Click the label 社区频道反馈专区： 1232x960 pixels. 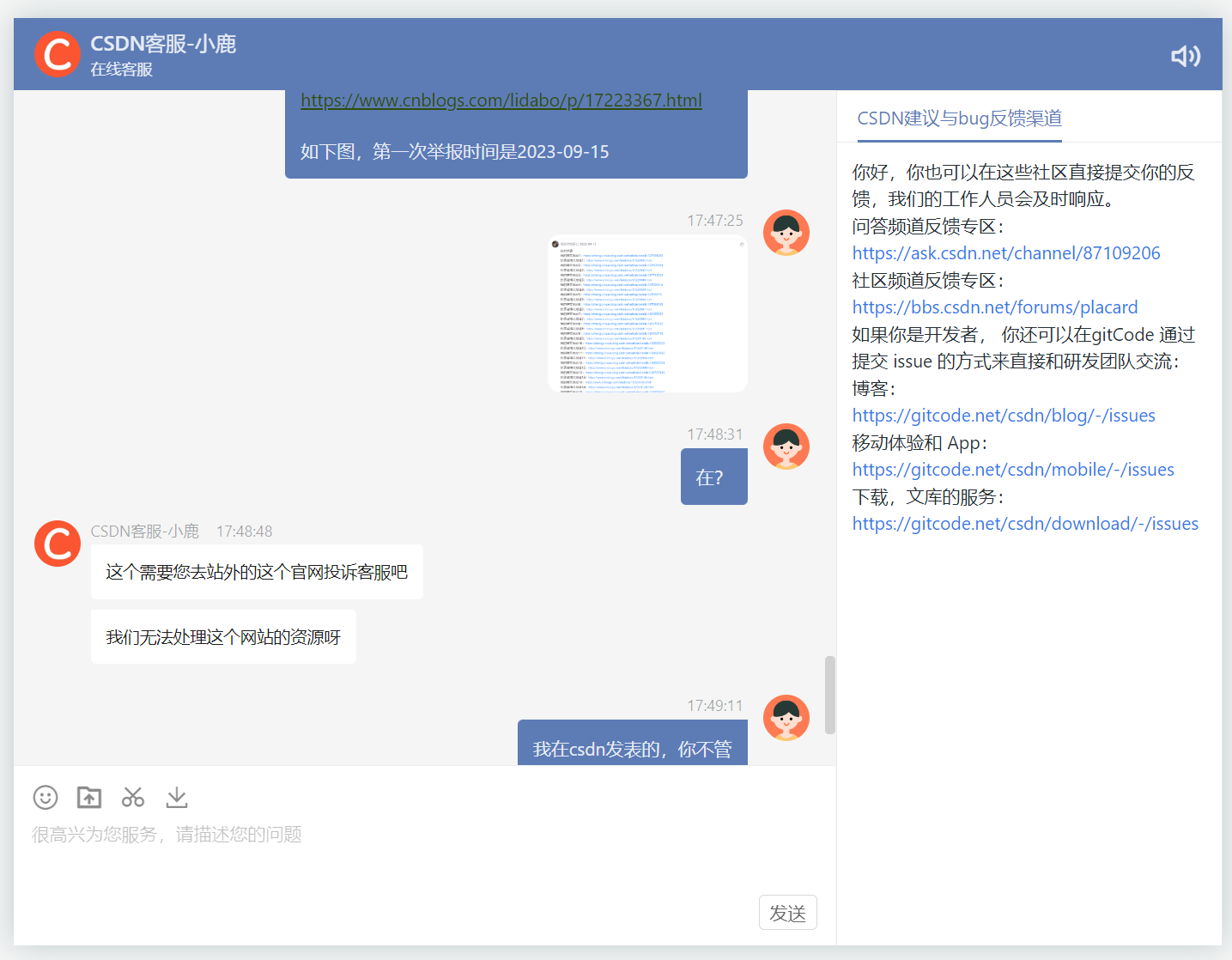point(928,281)
